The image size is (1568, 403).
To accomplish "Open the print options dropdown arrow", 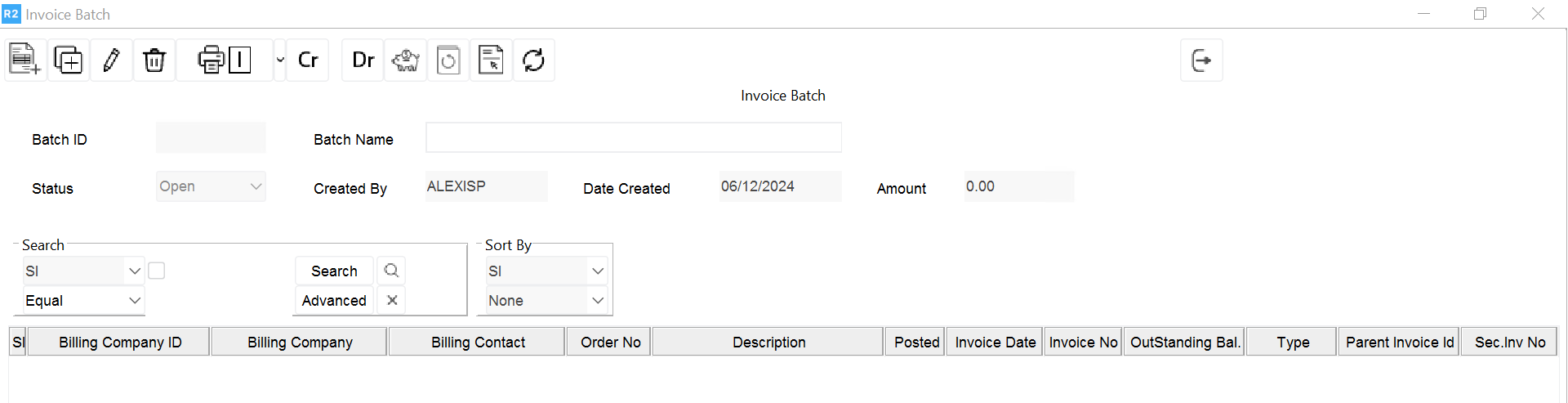I will pyautogui.click(x=280, y=60).
